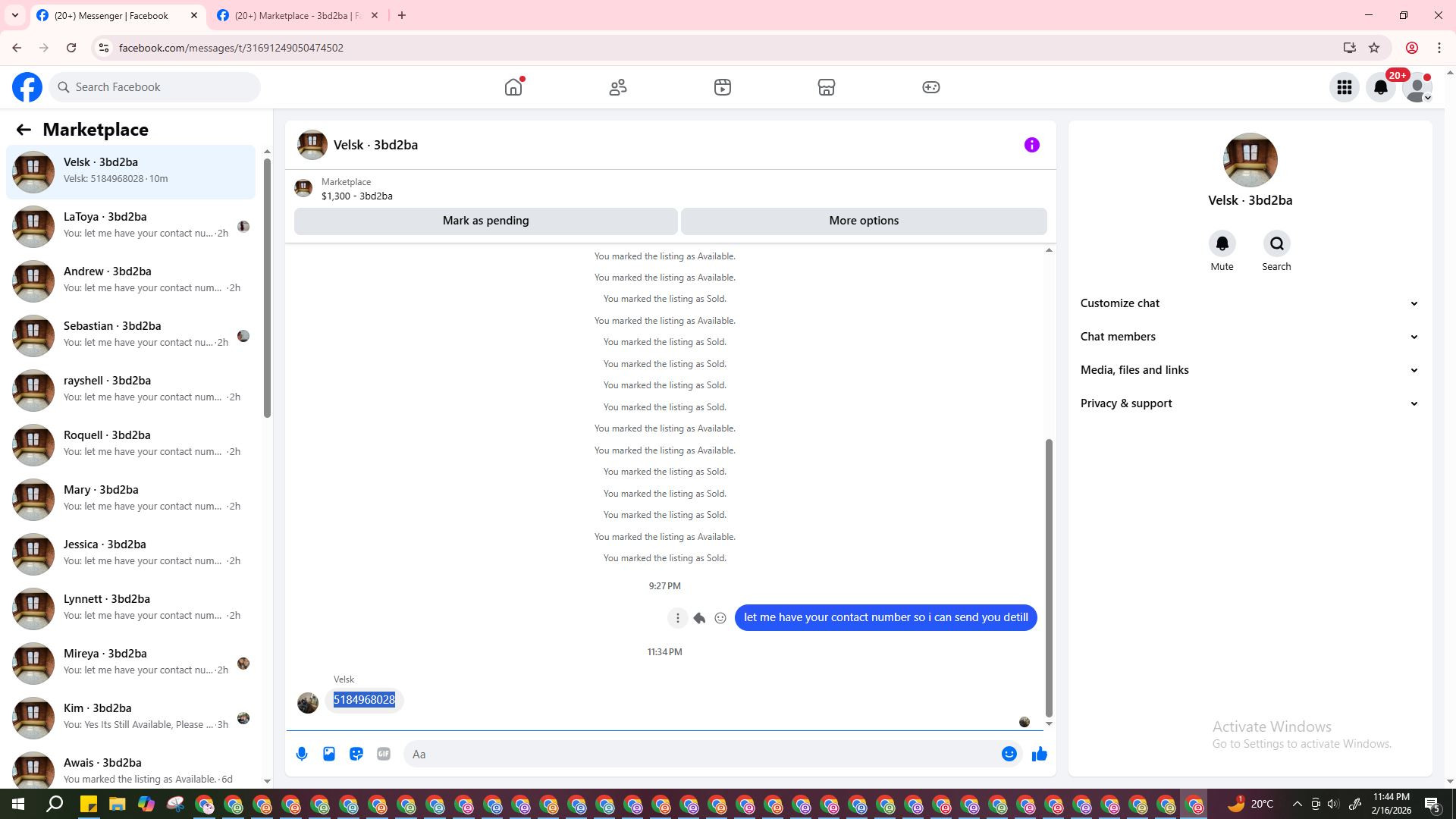Toggle the conversation information panel
Image resolution: width=1456 pixels, height=819 pixels.
pyautogui.click(x=1031, y=145)
